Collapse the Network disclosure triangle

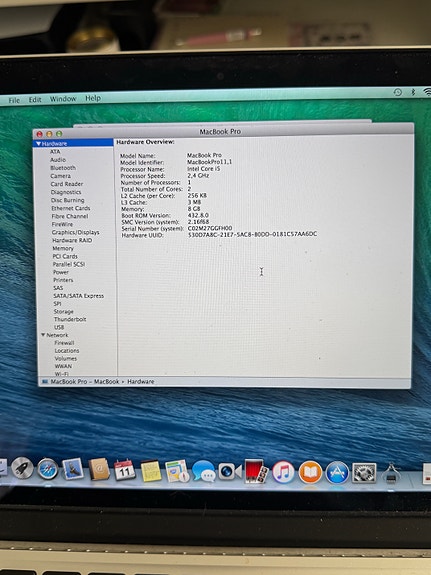coord(43,335)
